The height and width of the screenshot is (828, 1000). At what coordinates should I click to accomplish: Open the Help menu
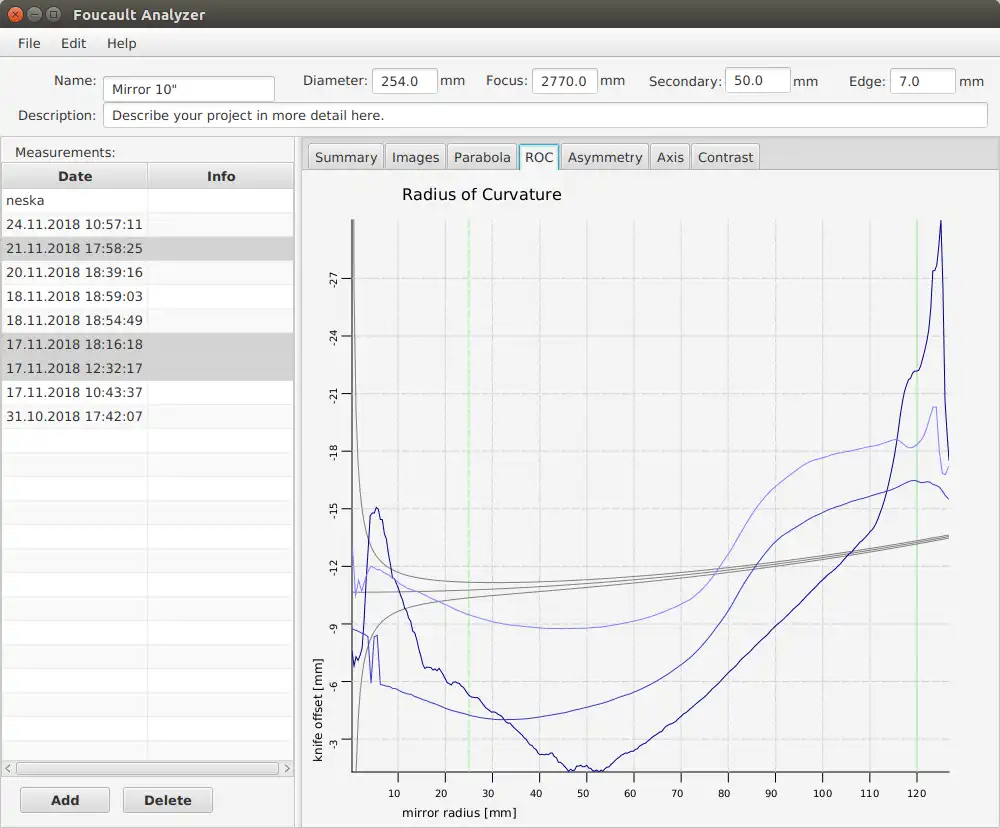click(121, 43)
